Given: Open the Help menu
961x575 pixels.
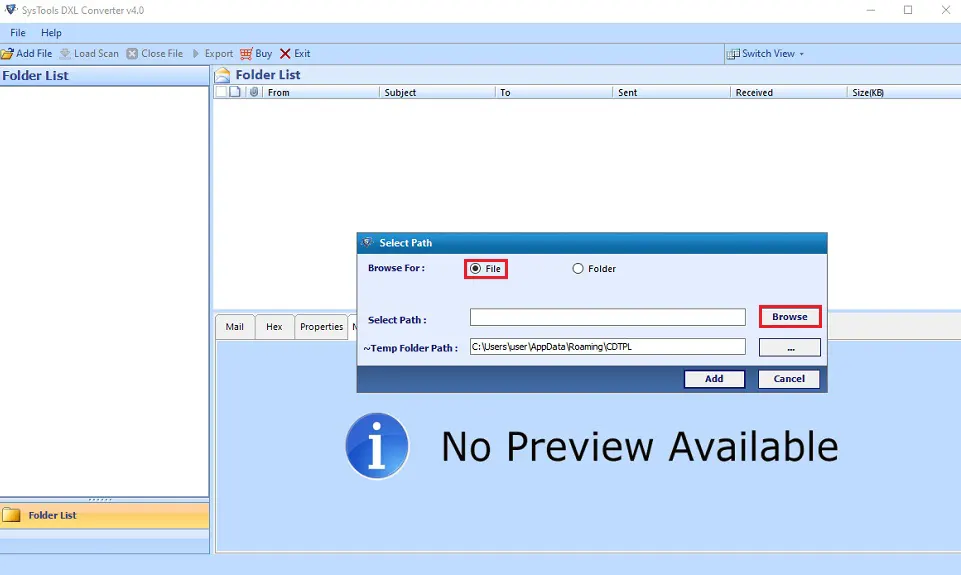Looking at the screenshot, I should click(x=51, y=33).
